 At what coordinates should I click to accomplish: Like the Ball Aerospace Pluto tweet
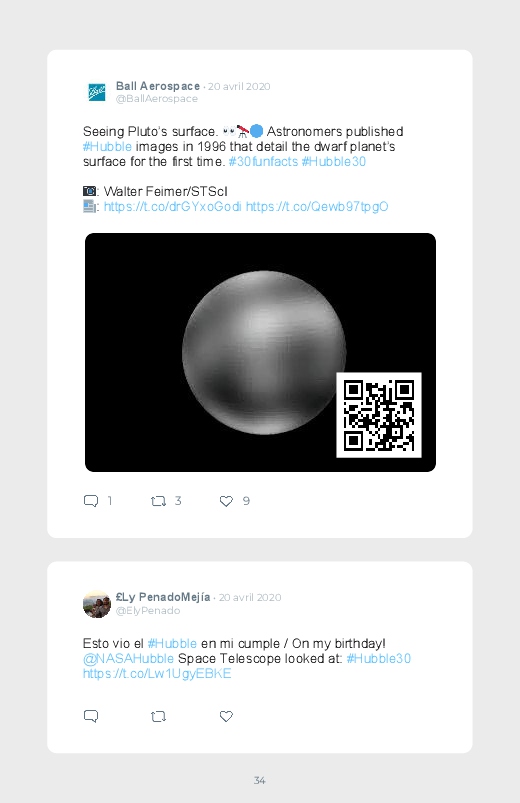tap(226, 501)
